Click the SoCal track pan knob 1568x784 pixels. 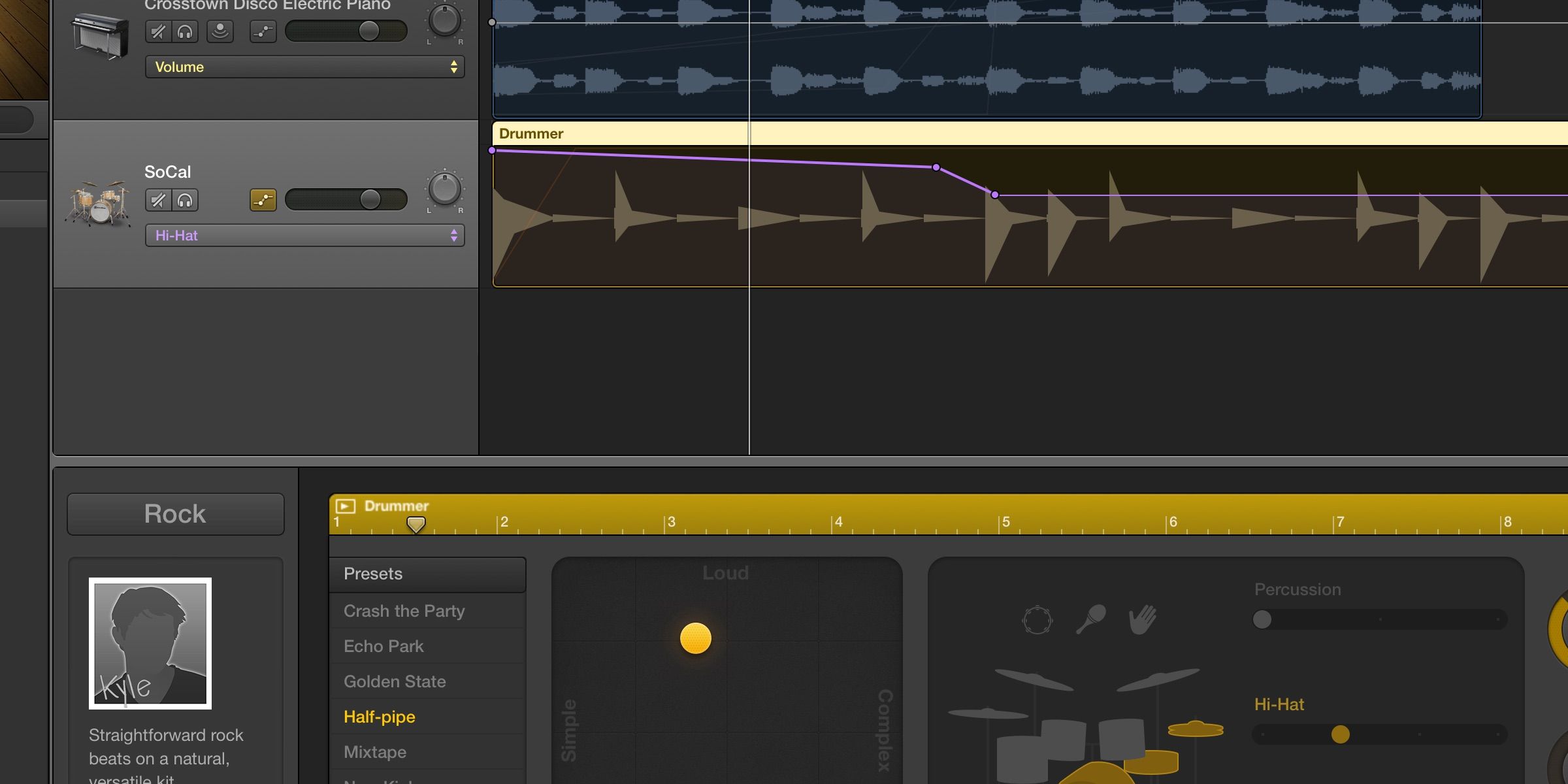click(x=445, y=189)
